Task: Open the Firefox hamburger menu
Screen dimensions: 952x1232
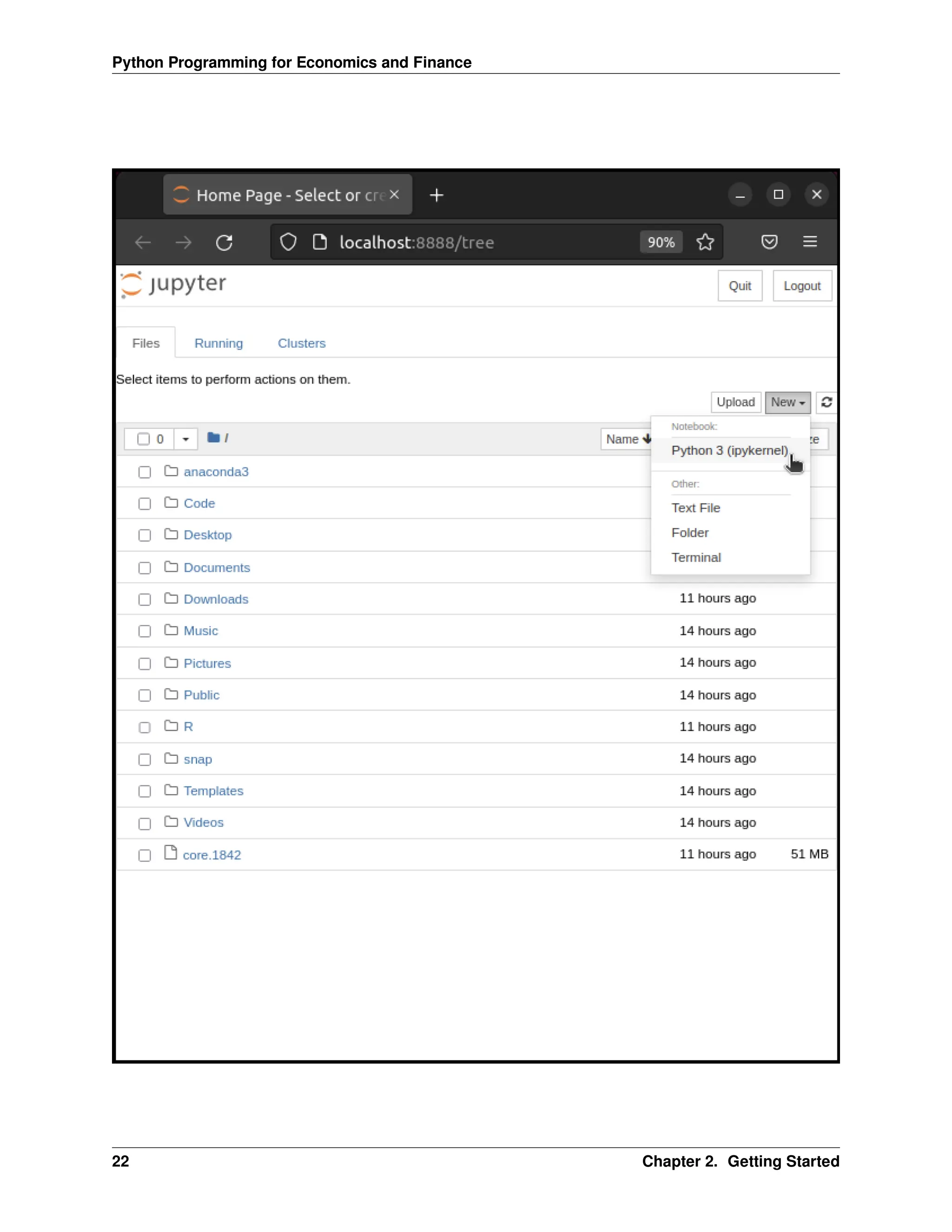Action: click(x=810, y=242)
